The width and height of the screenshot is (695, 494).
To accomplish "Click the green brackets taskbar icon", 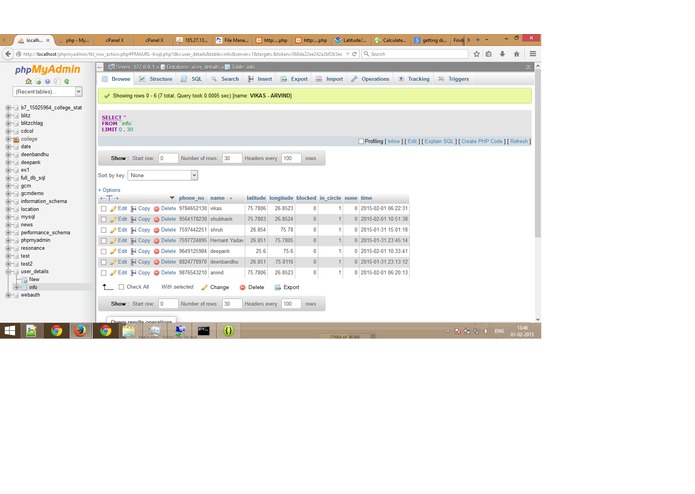I will pyautogui.click(x=228, y=331).
